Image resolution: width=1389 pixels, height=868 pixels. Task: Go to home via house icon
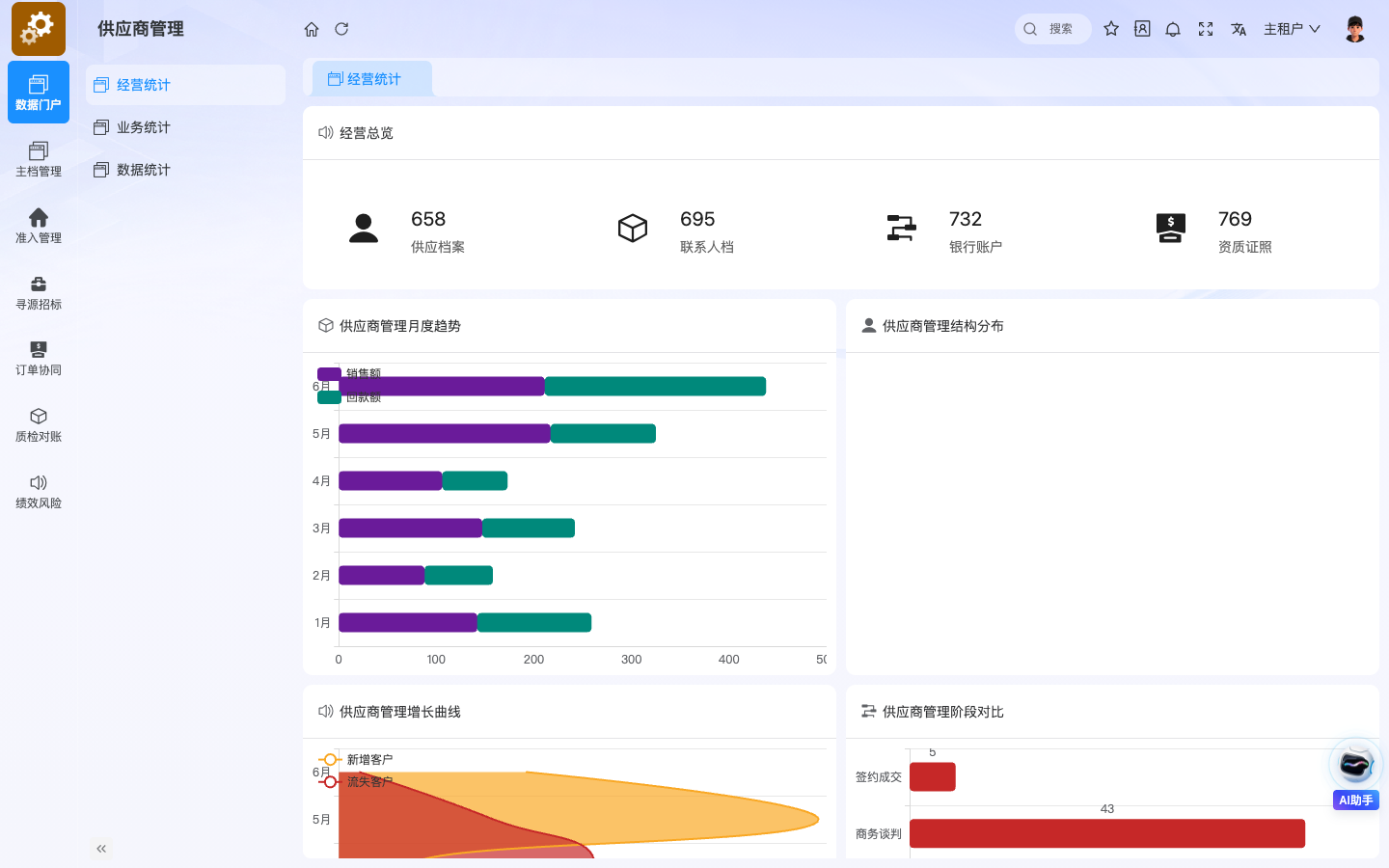pyautogui.click(x=312, y=29)
